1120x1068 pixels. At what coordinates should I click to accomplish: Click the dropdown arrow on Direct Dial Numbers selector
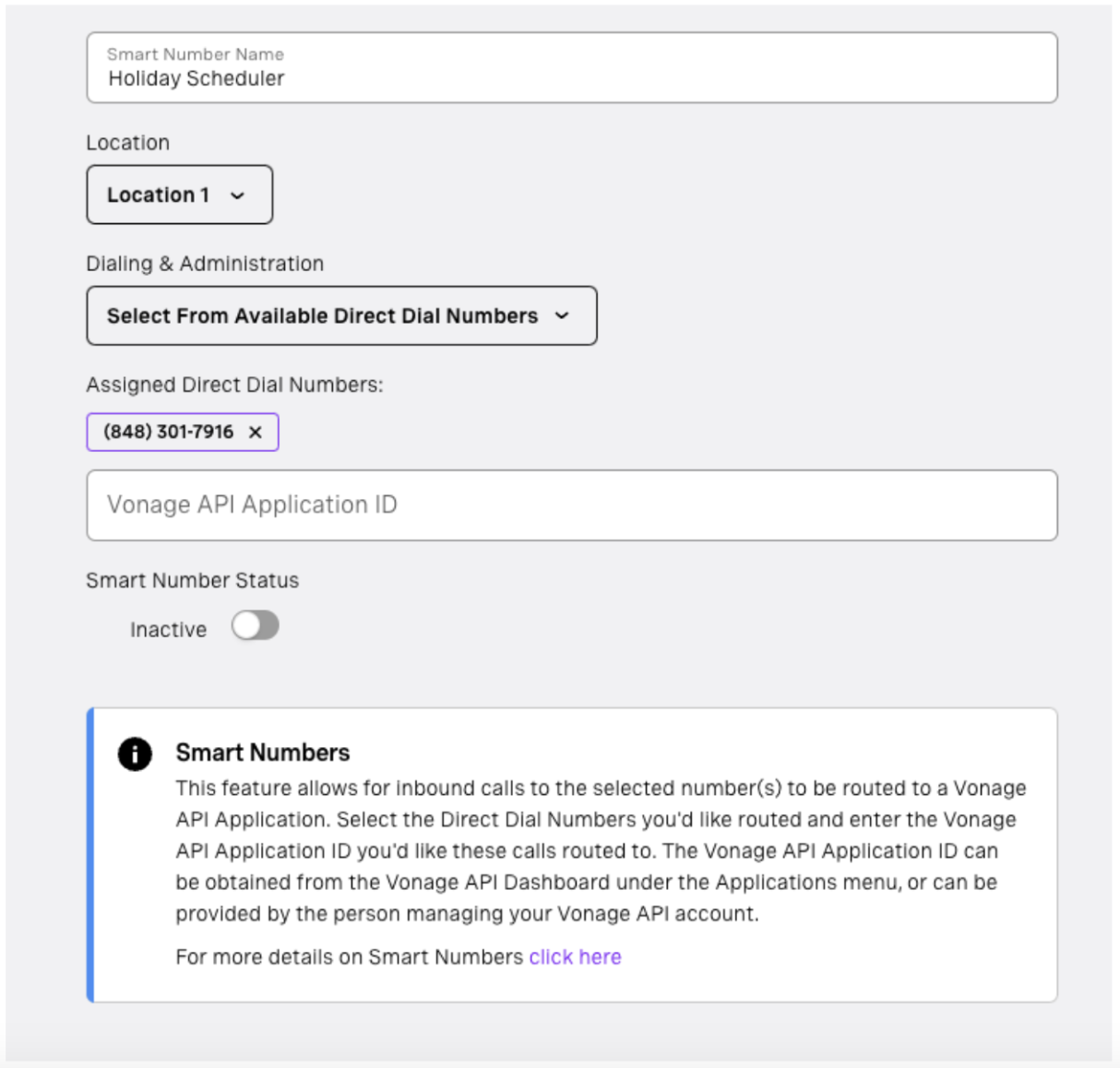pyautogui.click(x=564, y=315)
